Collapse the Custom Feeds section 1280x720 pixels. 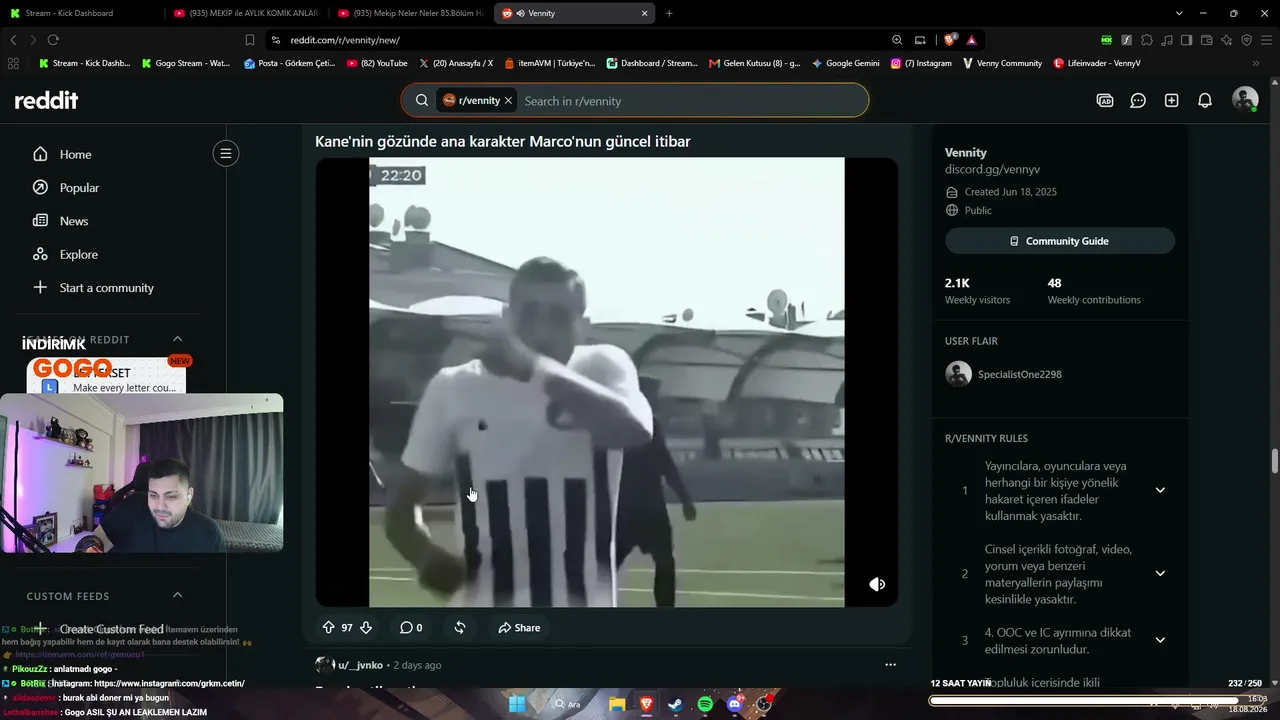178,595
